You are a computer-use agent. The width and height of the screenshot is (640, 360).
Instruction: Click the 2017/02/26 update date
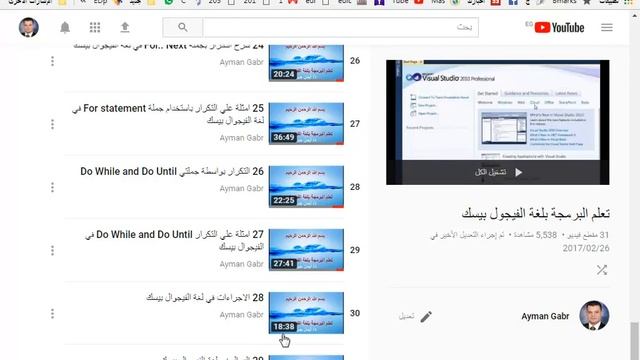586,248
